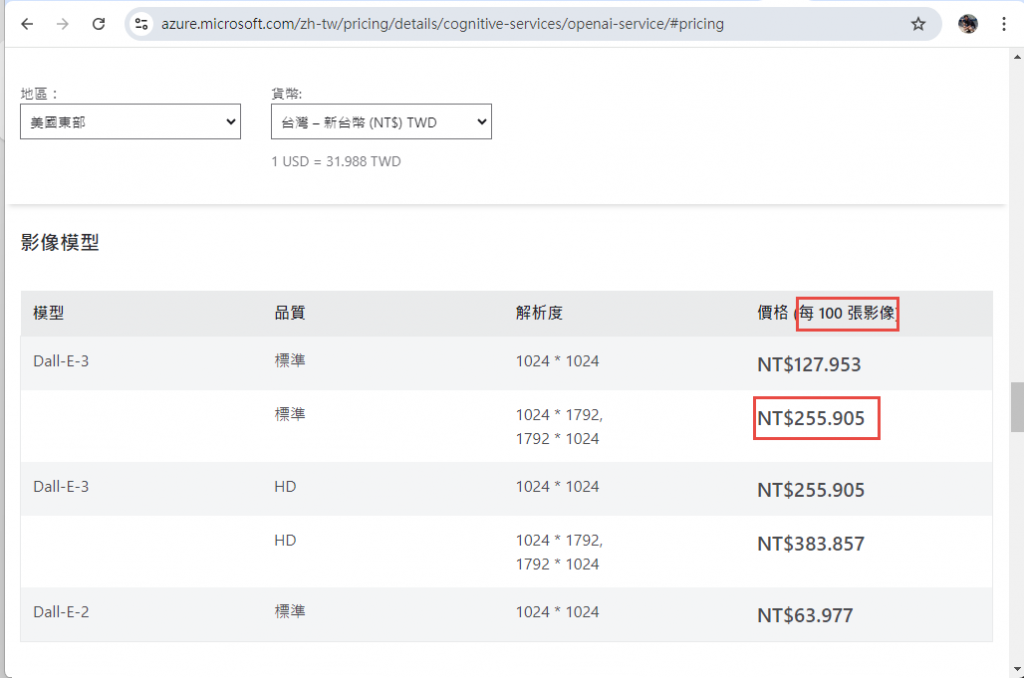Open the 貨幣 currency dropdown TWD
This screenshot has width=1024, height=678.
381,121
